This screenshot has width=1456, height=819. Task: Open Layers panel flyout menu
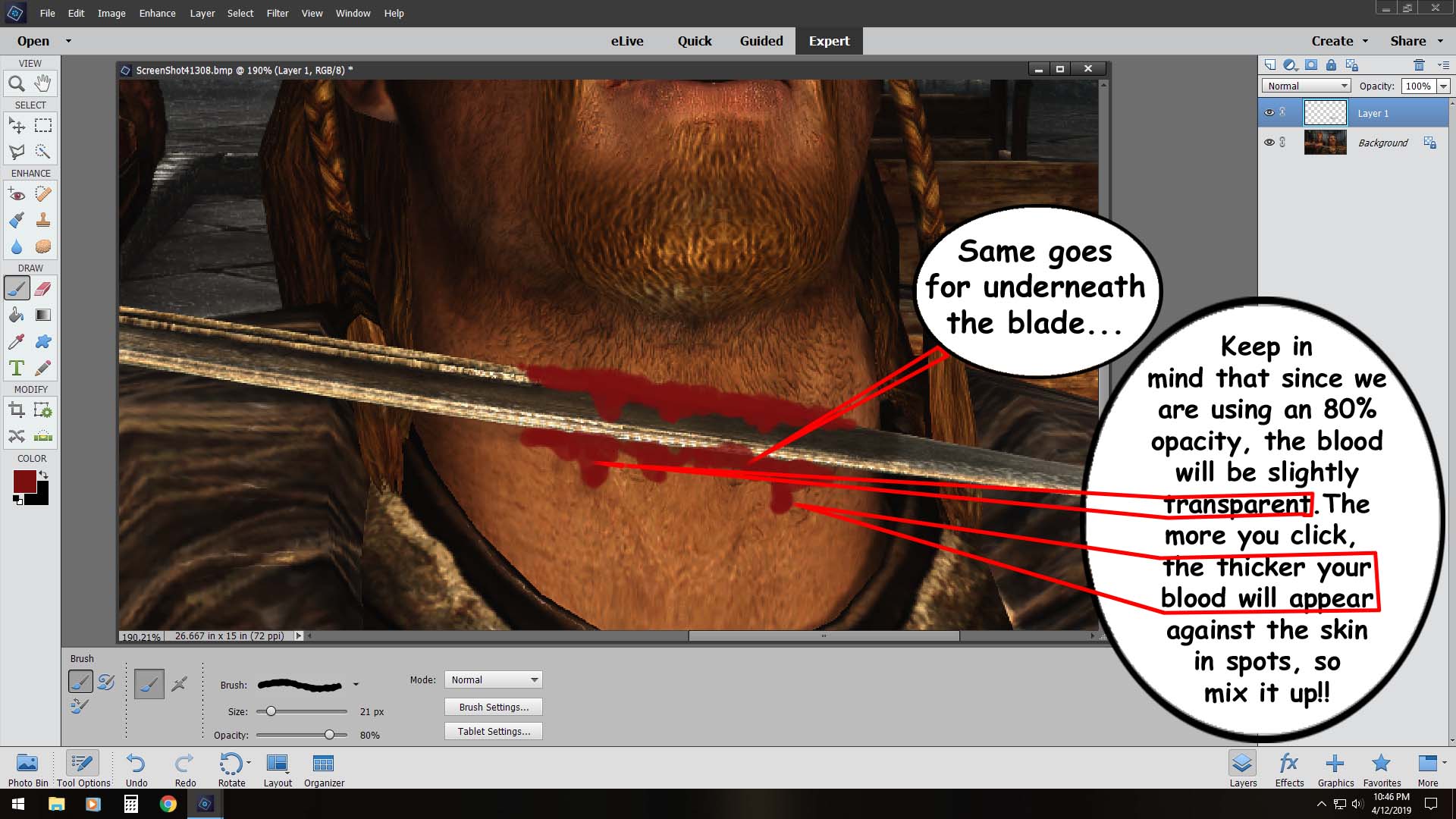pos(1443,65)
